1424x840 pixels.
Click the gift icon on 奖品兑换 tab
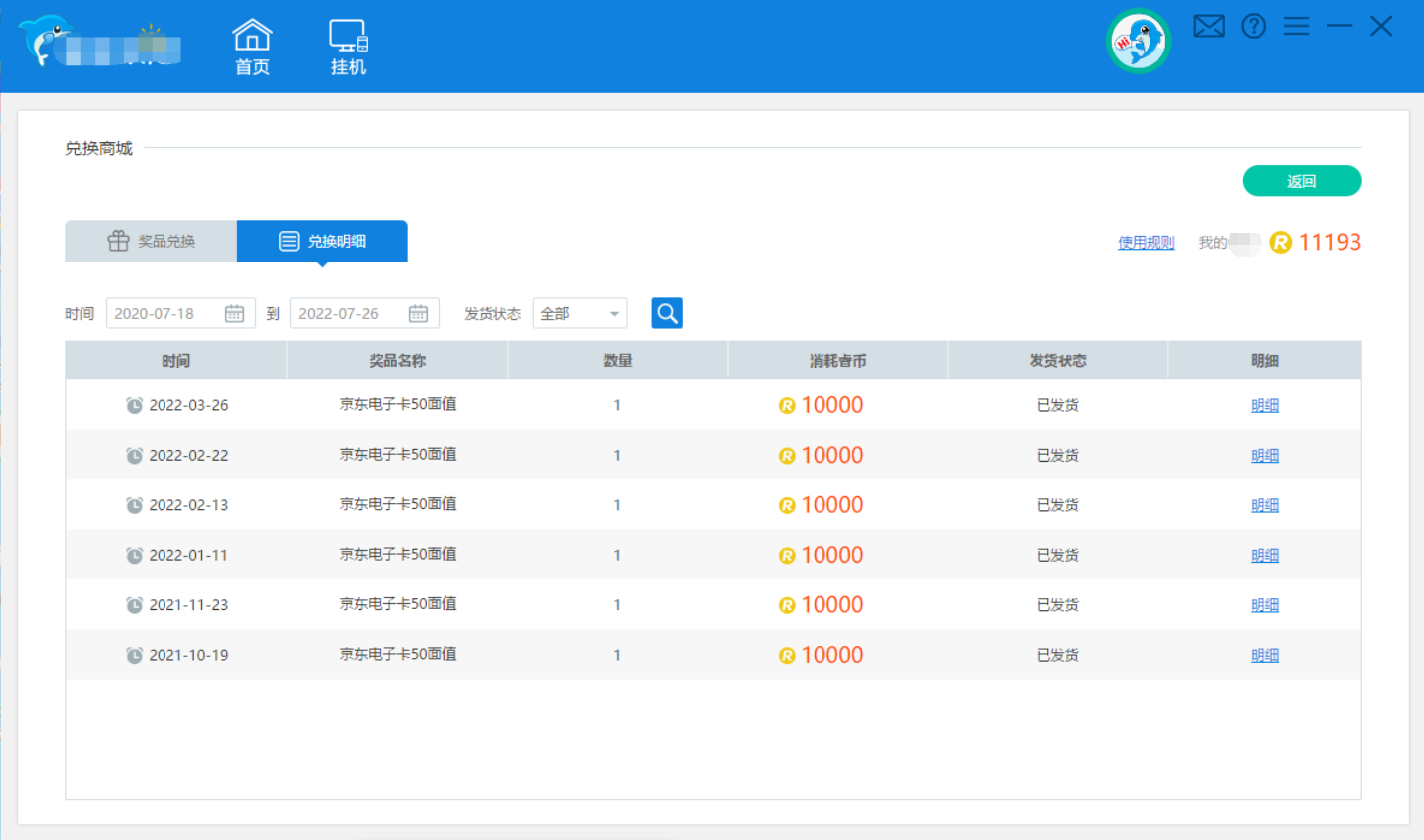[x=118, y=240]
